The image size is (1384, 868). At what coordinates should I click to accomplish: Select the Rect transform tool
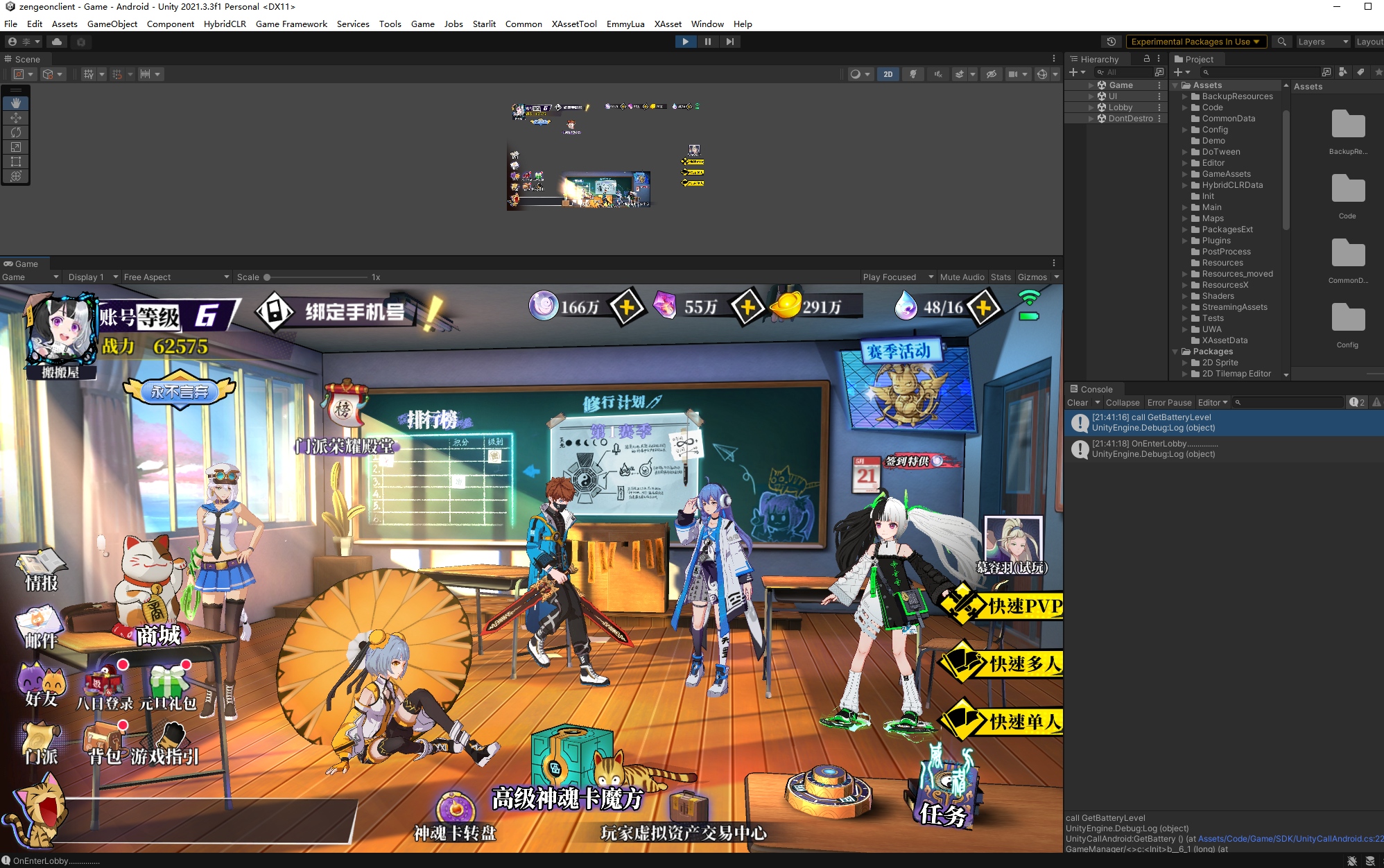click(x=16, y=162)
